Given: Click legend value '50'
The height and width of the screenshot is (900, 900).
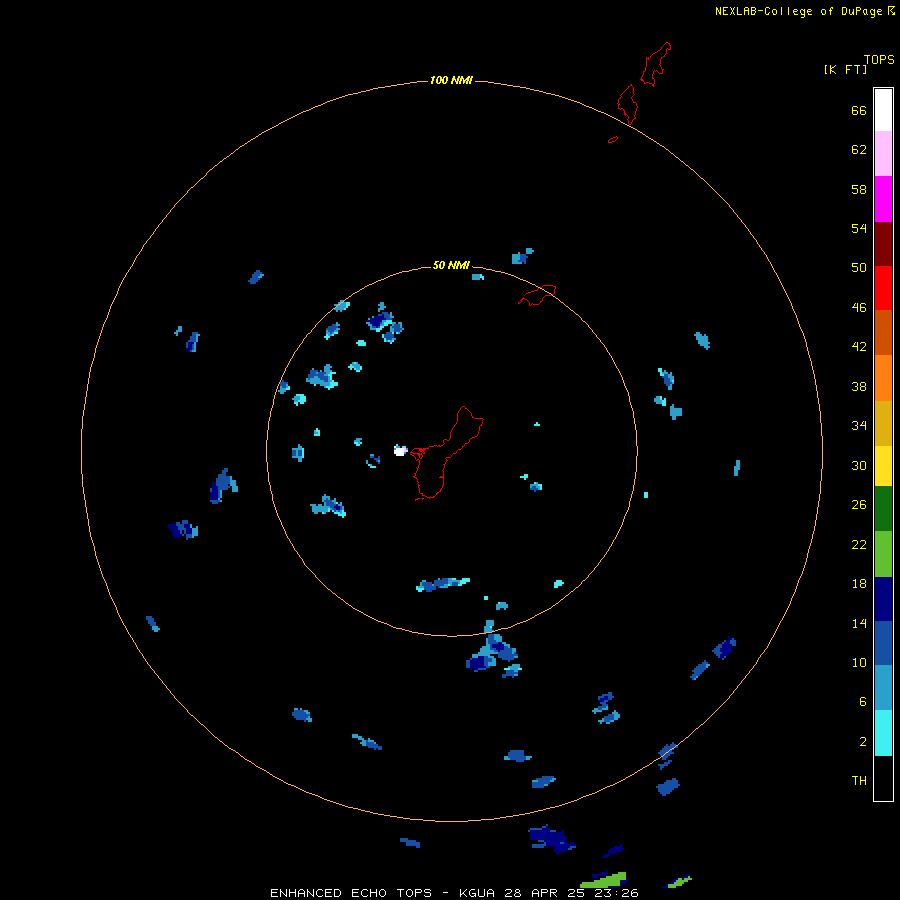Looking at the screenshot, I should pos(859,268).
